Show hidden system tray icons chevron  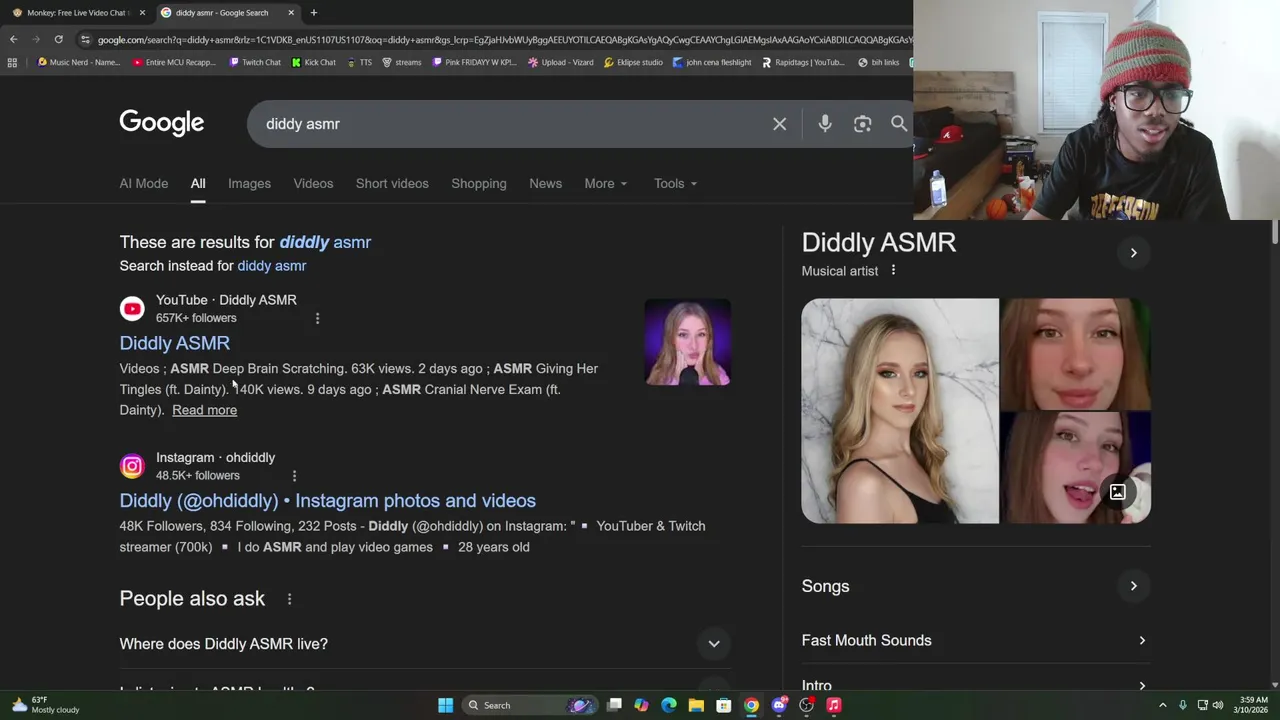pos(1163,705)
